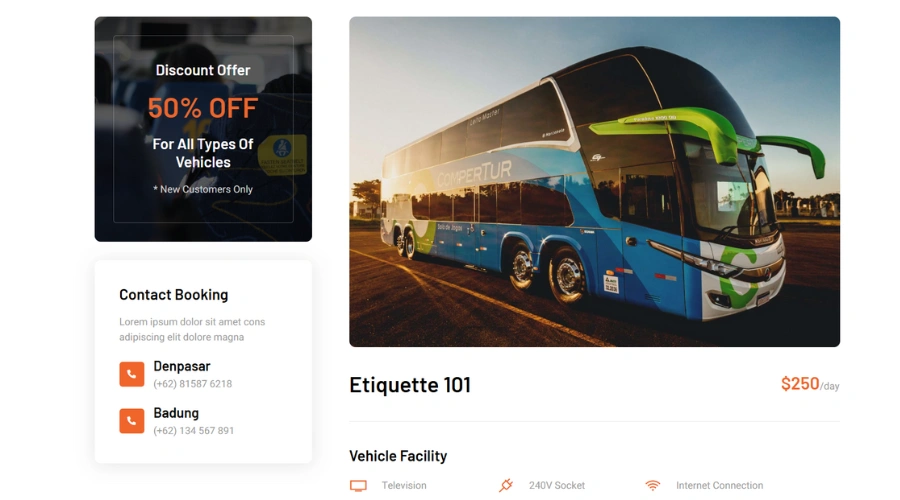
Task: Click the Vehicle Facility heading
Action: [x=398, y=456]
